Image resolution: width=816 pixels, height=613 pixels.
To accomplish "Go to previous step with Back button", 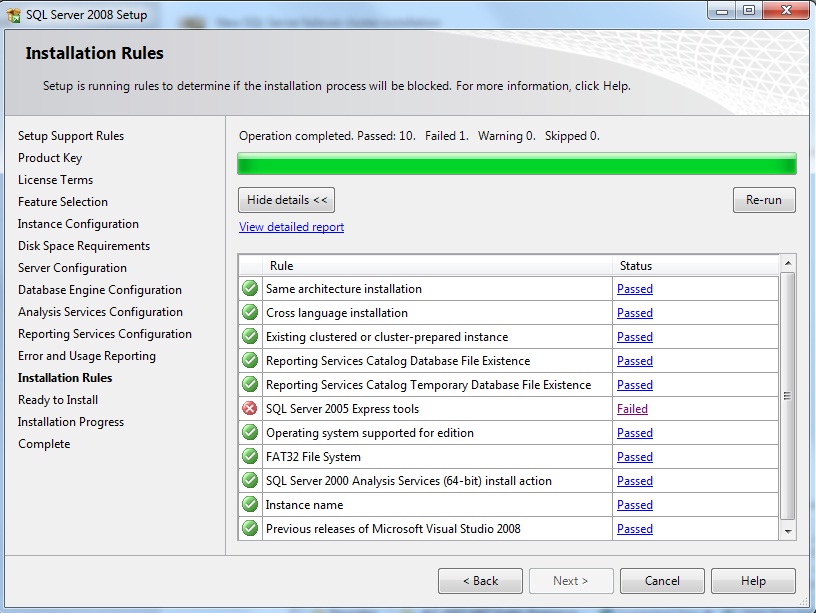I will [480, 581].
